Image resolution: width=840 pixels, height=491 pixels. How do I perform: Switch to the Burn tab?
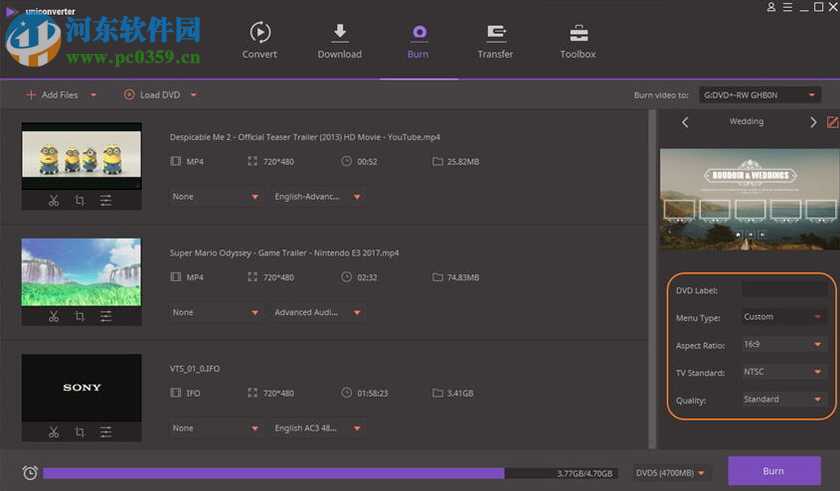coord(418,40)
